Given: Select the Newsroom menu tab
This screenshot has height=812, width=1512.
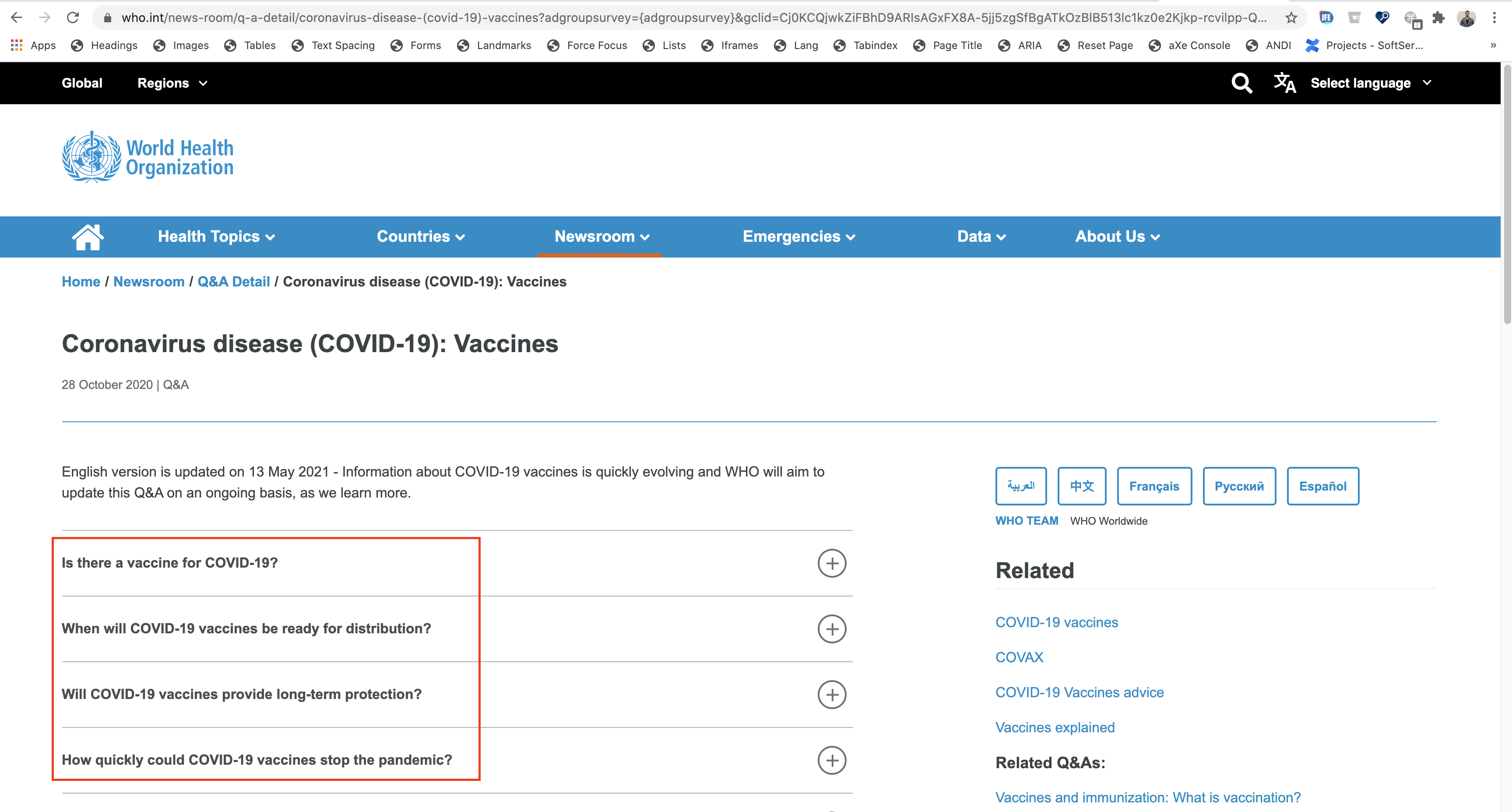Looking at the screenshot, I should point(602,236).
